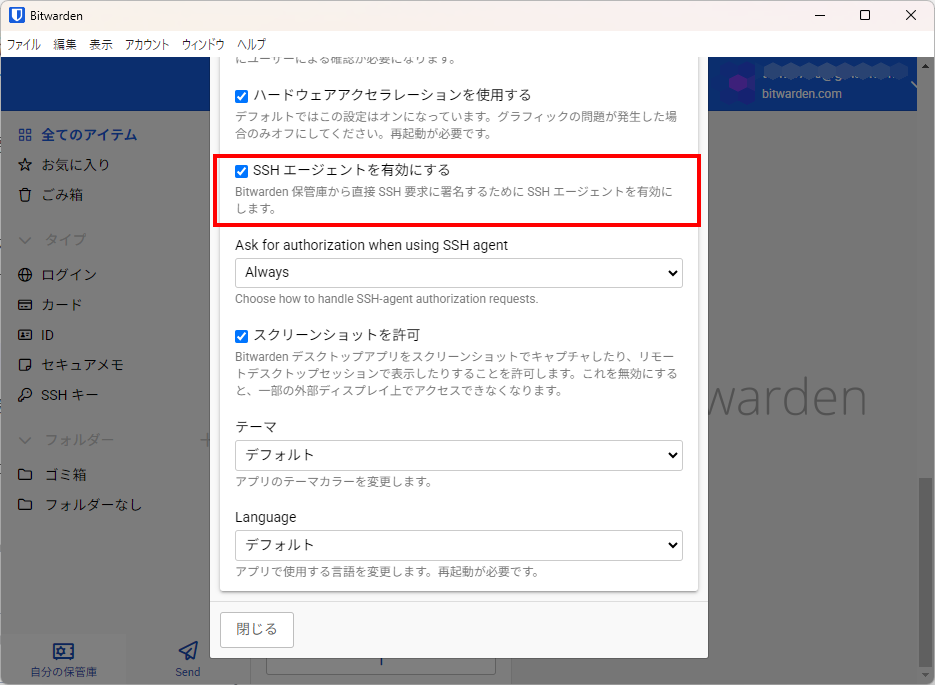Open the テーマ dropdown
Screen dimensions: 935x685
(458, 455)
